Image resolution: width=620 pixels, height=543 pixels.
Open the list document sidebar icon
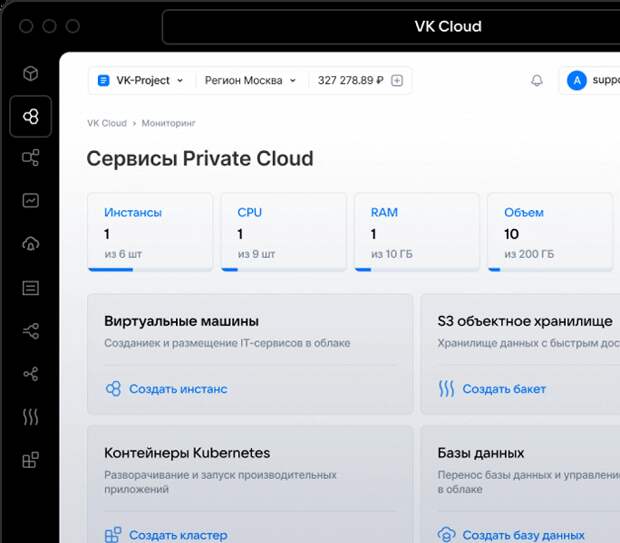click(x=30, y=288)
